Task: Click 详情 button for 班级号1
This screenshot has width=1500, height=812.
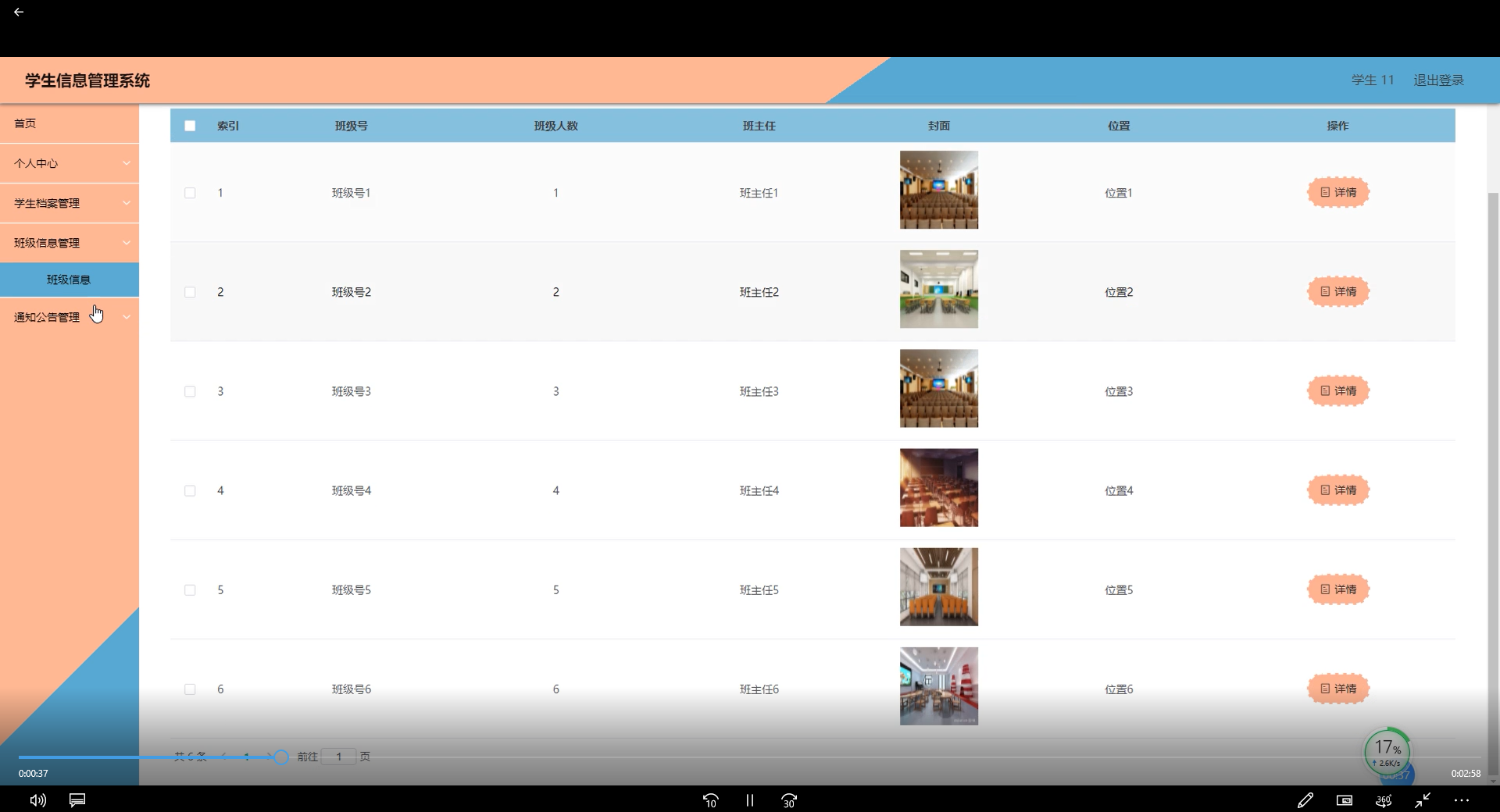Action: (x=1338, y=192)
